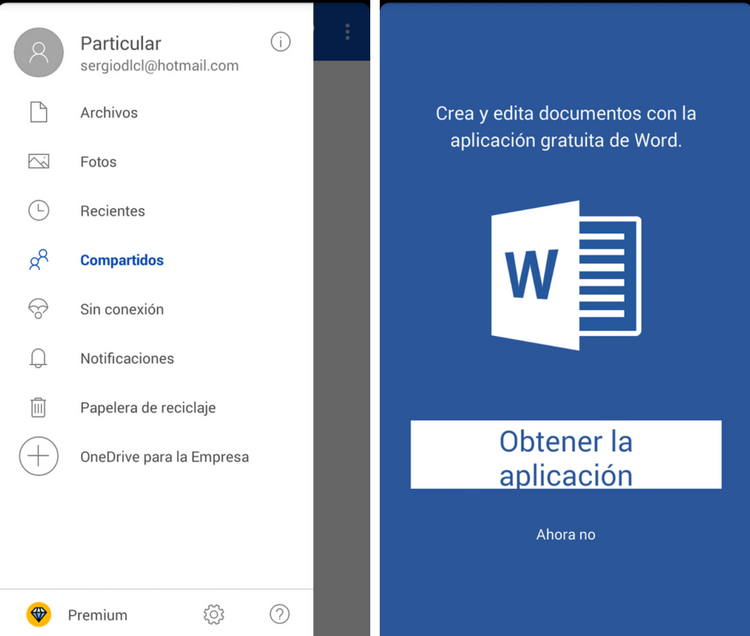Click the Sin conexión parachute icon
The image size is (750, 636).
(39, 309)
